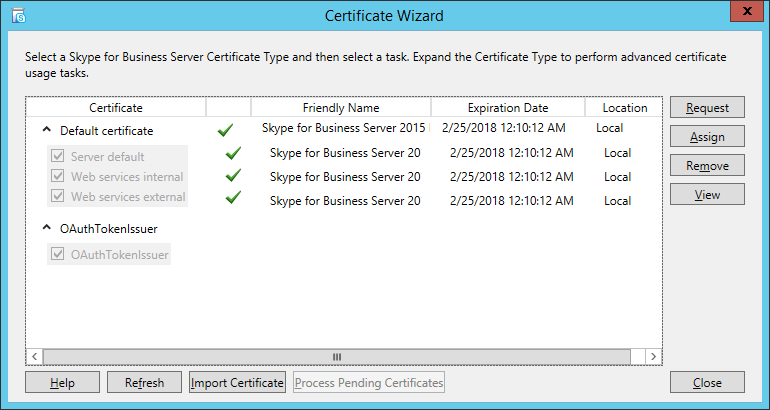Collapse the OAuthTokenIssuer group
Screen dimensions: 770x410
(x=47, y=227)
